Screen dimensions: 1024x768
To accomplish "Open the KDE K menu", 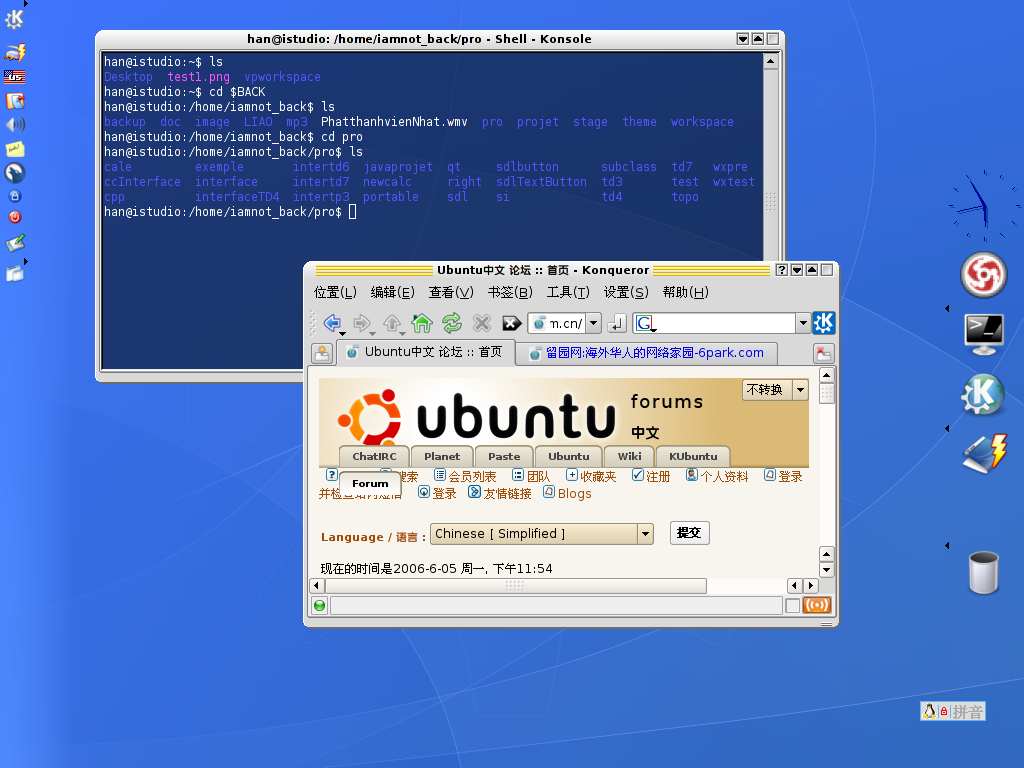I will click(14, 20).
